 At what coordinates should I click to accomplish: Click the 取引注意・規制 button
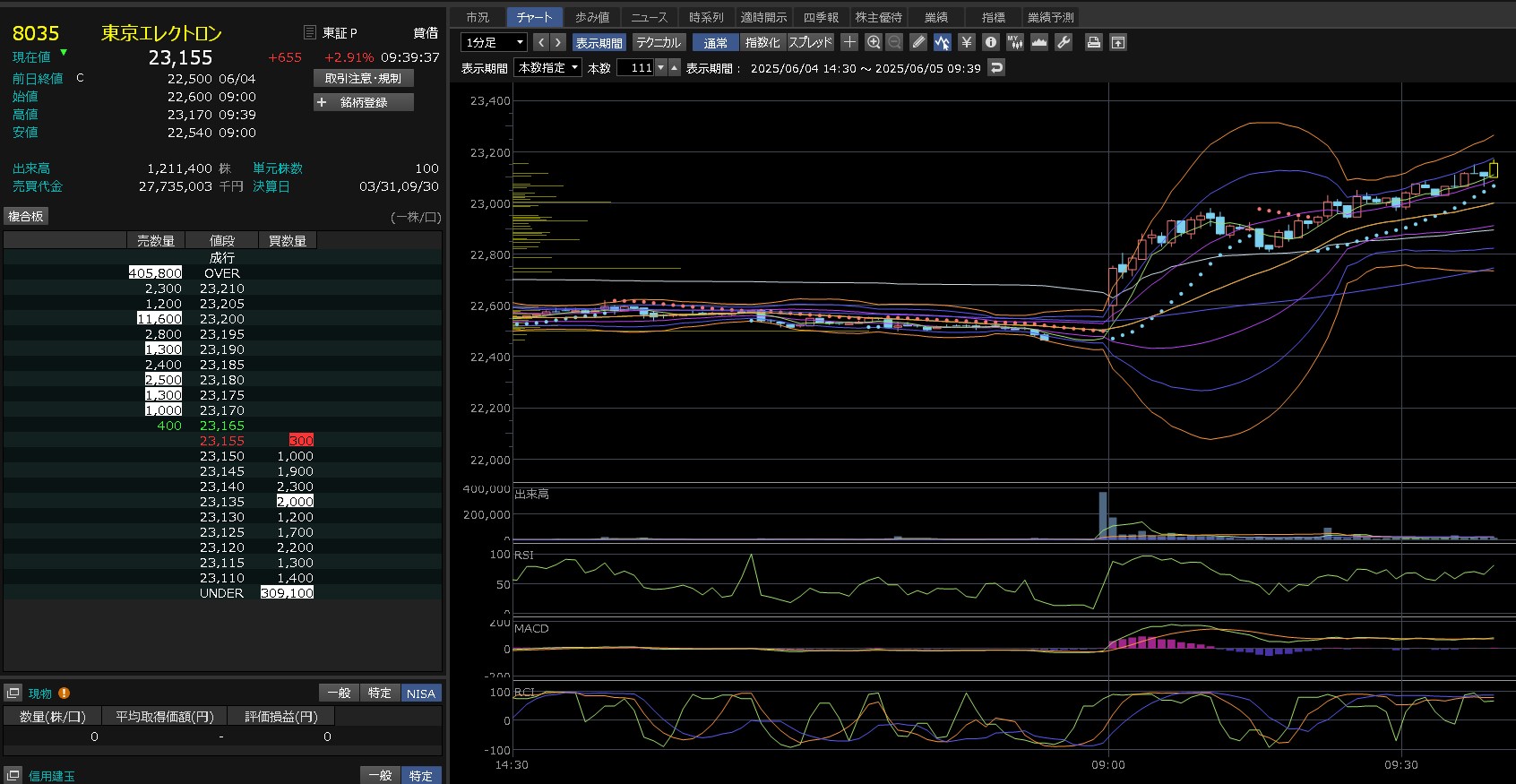364,78
